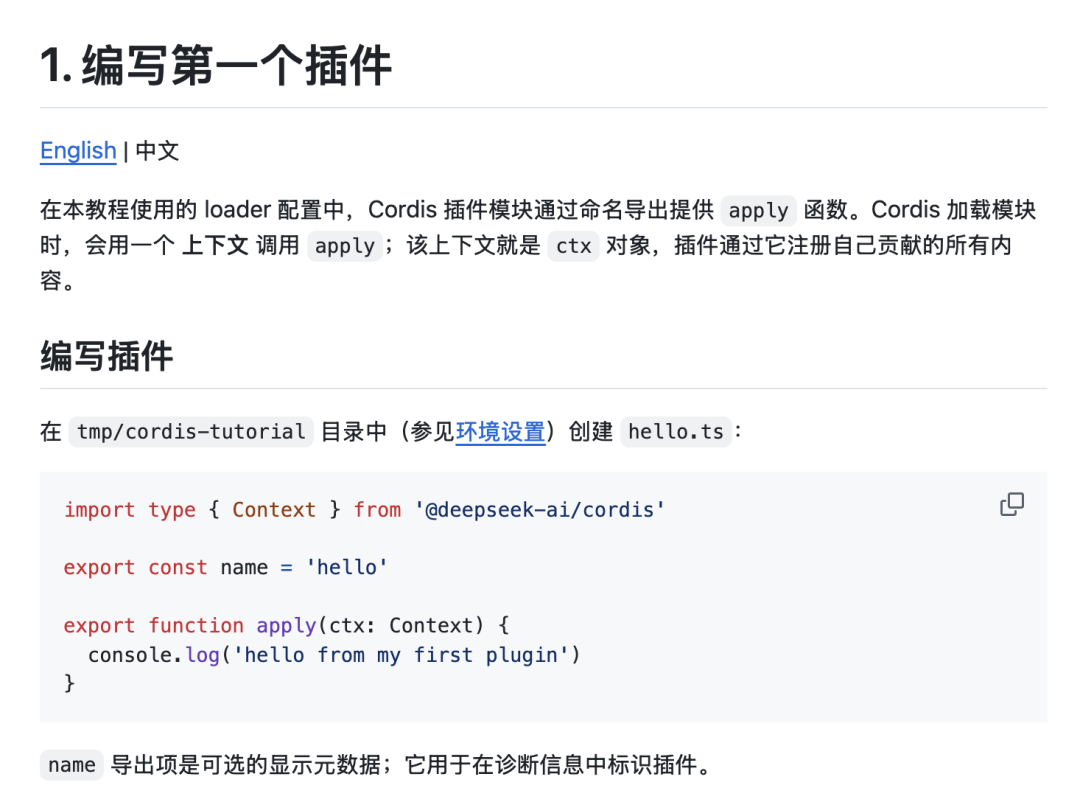Click the 'hello' string literal in code
This screenshot has width=1080, height=802.
(346, 567)
